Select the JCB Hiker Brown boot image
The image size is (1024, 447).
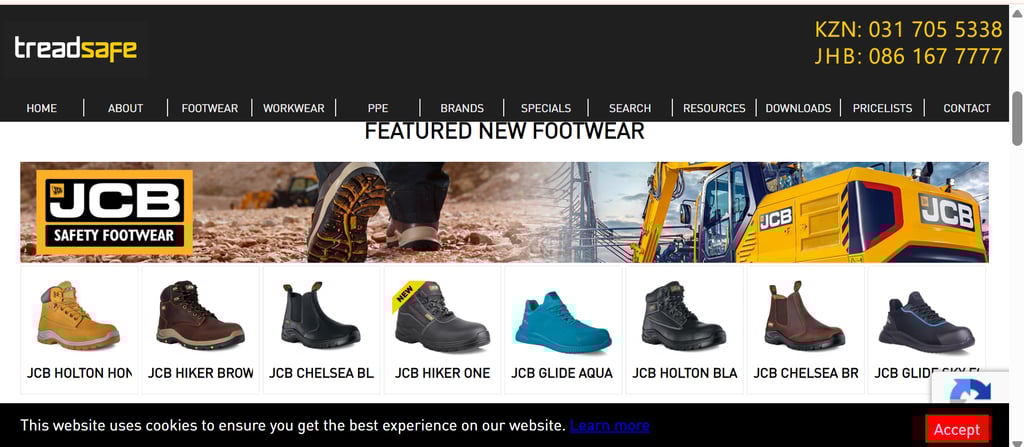pyautogui.click(x=200, y=316)
